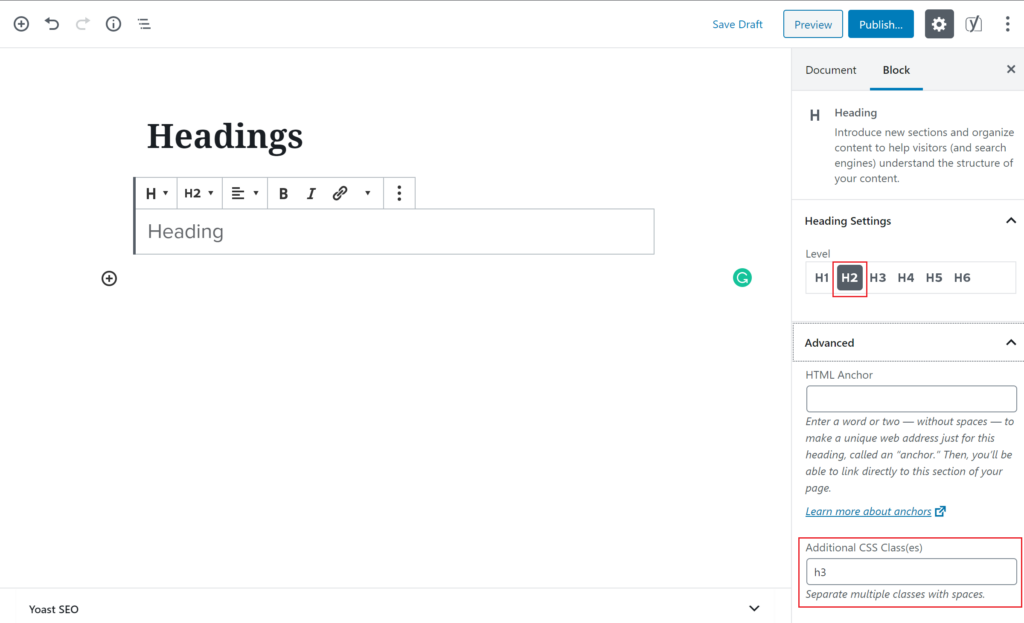1024x623 pixels.
Task: Open the editor more options menu
Action: [x=1008, y=24]
